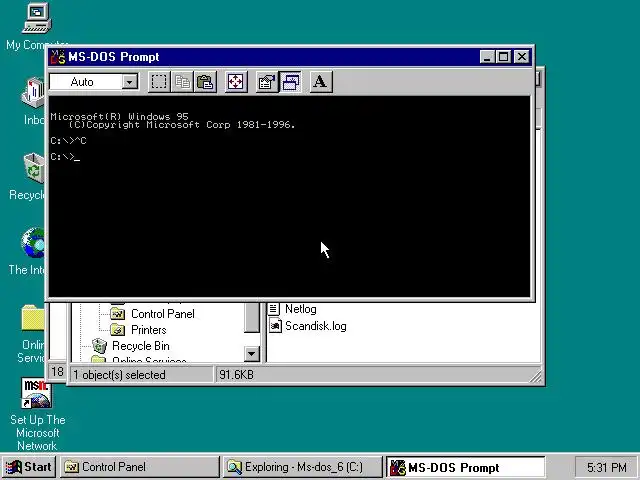Screen dimensions: 640x480
Task: Click the Explorer window resize grip
Action: click(x=536, y=376)
